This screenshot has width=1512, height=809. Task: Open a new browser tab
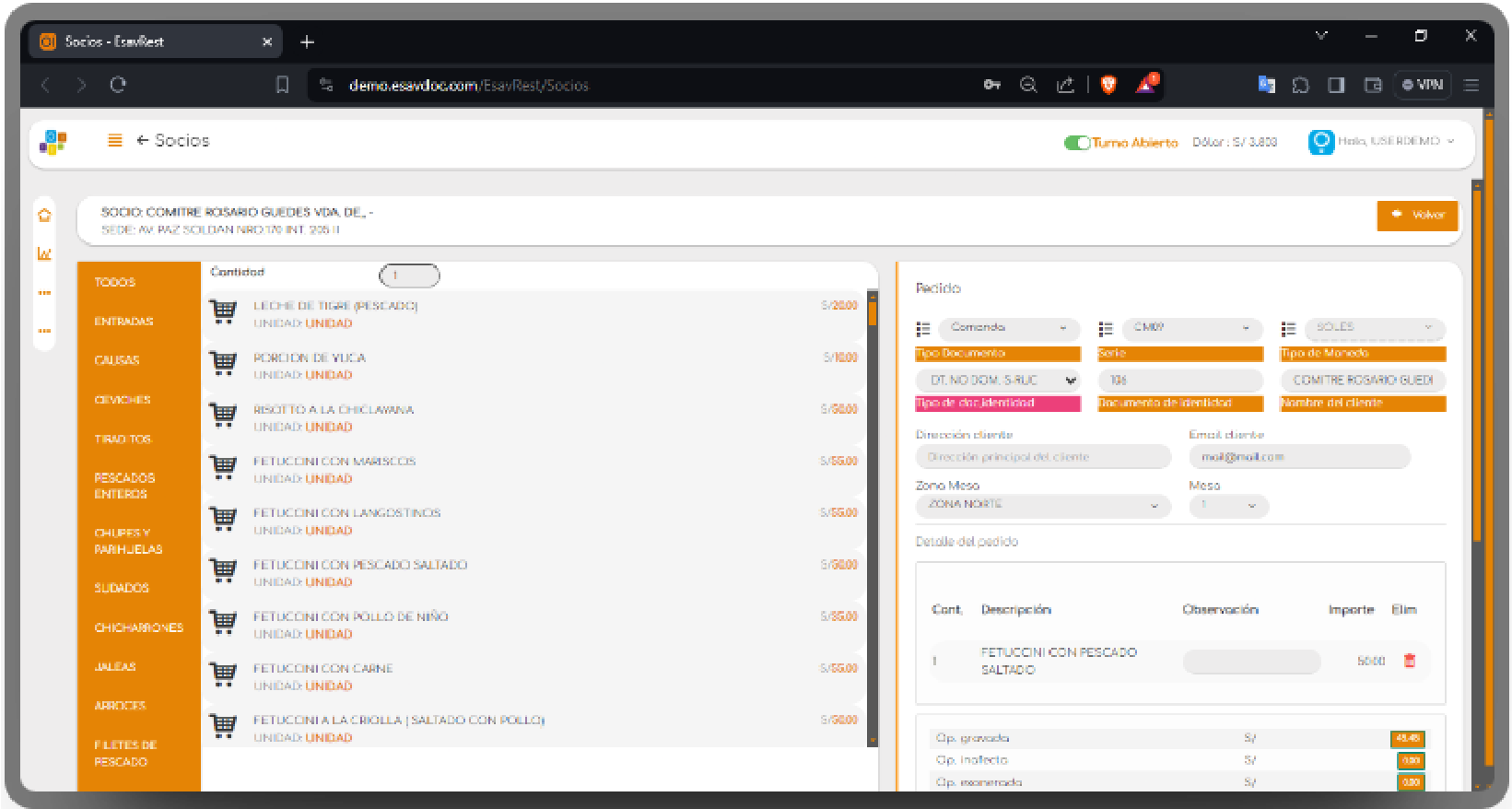click(x=308, y=41)
